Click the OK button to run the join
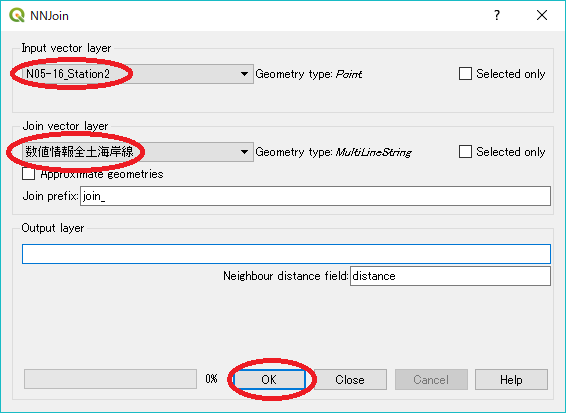Image resolution: width=566 pixels, height=413 pixels. [x=269, y=379]
